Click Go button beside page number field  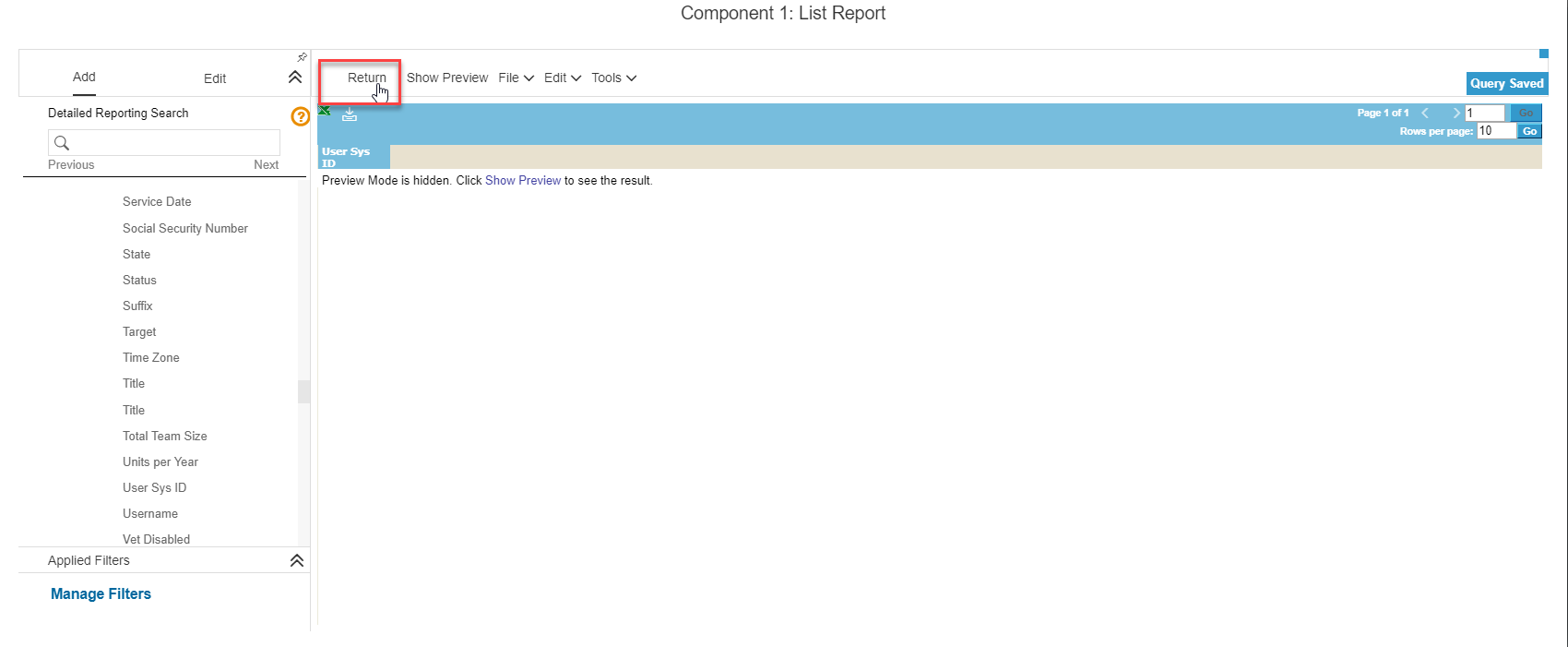(1526, 113)
